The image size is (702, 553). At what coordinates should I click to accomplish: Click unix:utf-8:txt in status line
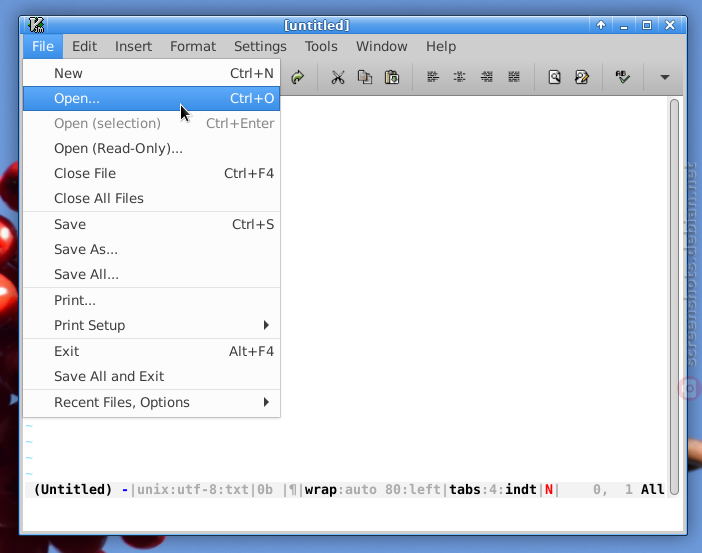(193, 489)
